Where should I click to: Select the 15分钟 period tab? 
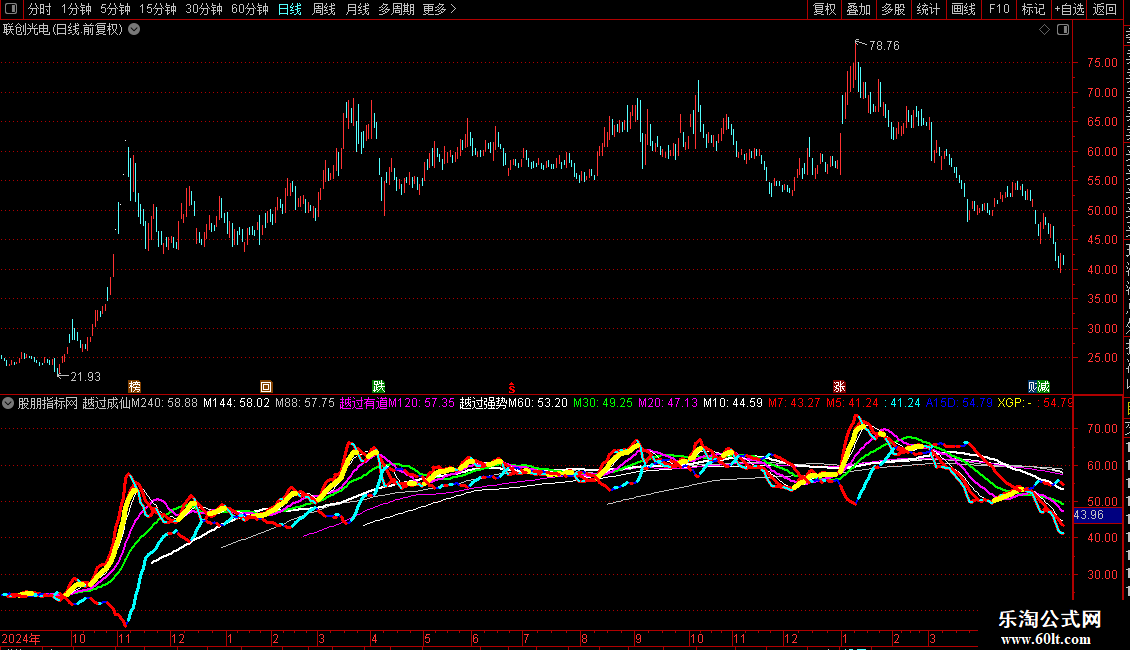[158, 9]
